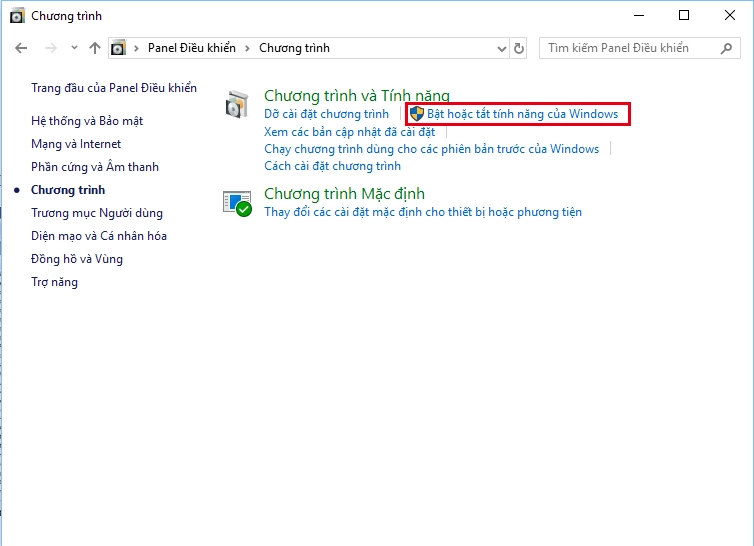Open Phần cứng và Âm thanh category
This screenshot has width=754, height=546.
click(95, 167)
